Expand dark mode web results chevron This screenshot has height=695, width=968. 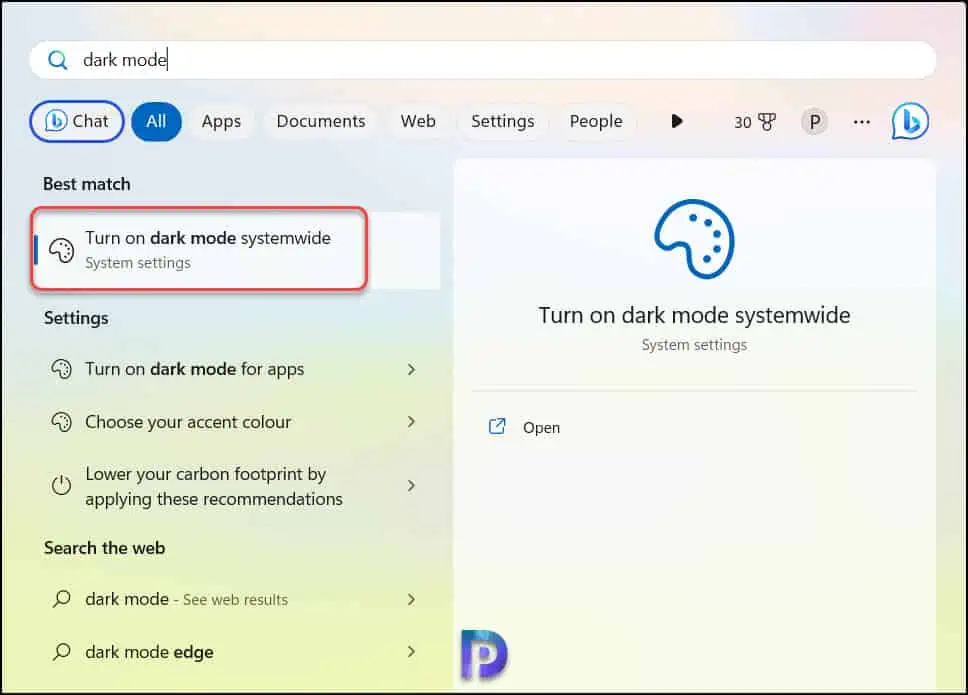411,599
